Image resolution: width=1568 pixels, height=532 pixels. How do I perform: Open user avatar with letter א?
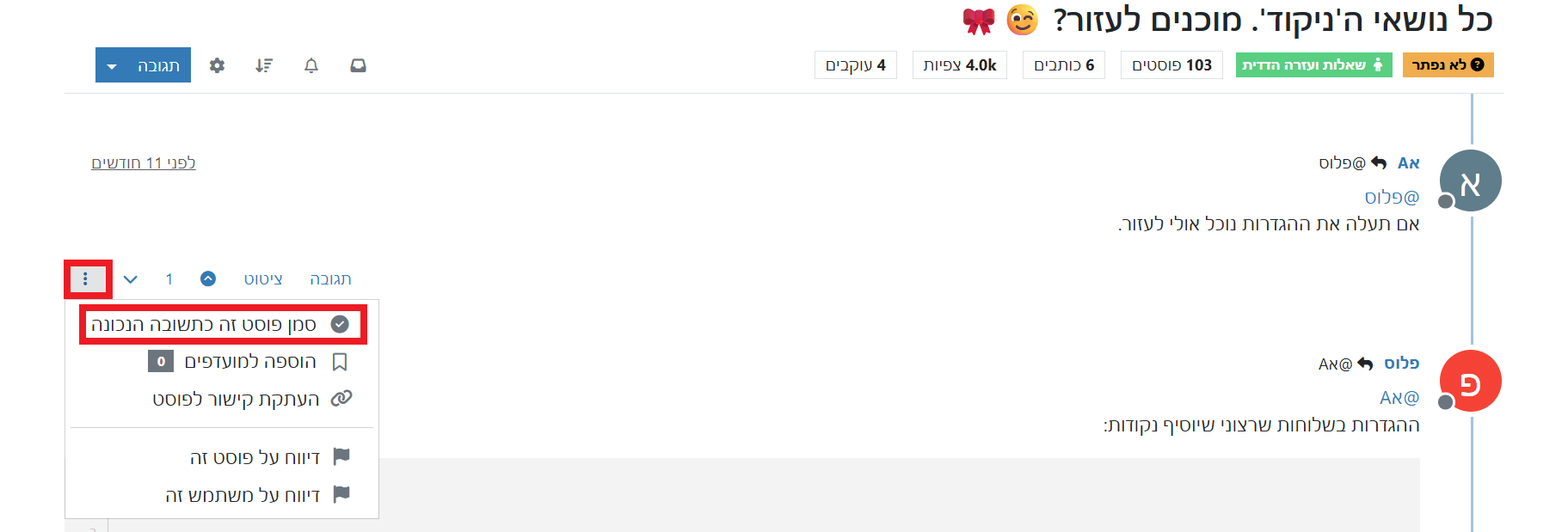click(1470, 180)
